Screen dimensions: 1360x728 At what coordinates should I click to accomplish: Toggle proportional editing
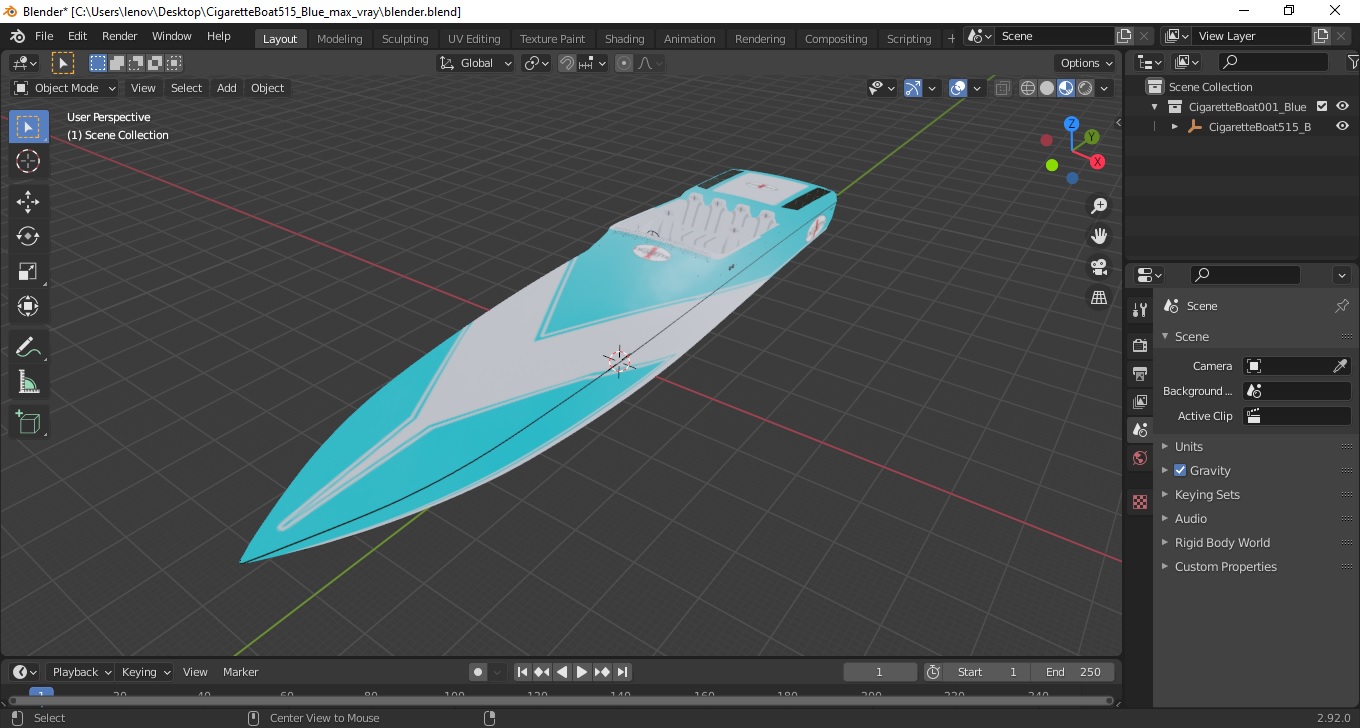tap(624, 63)
